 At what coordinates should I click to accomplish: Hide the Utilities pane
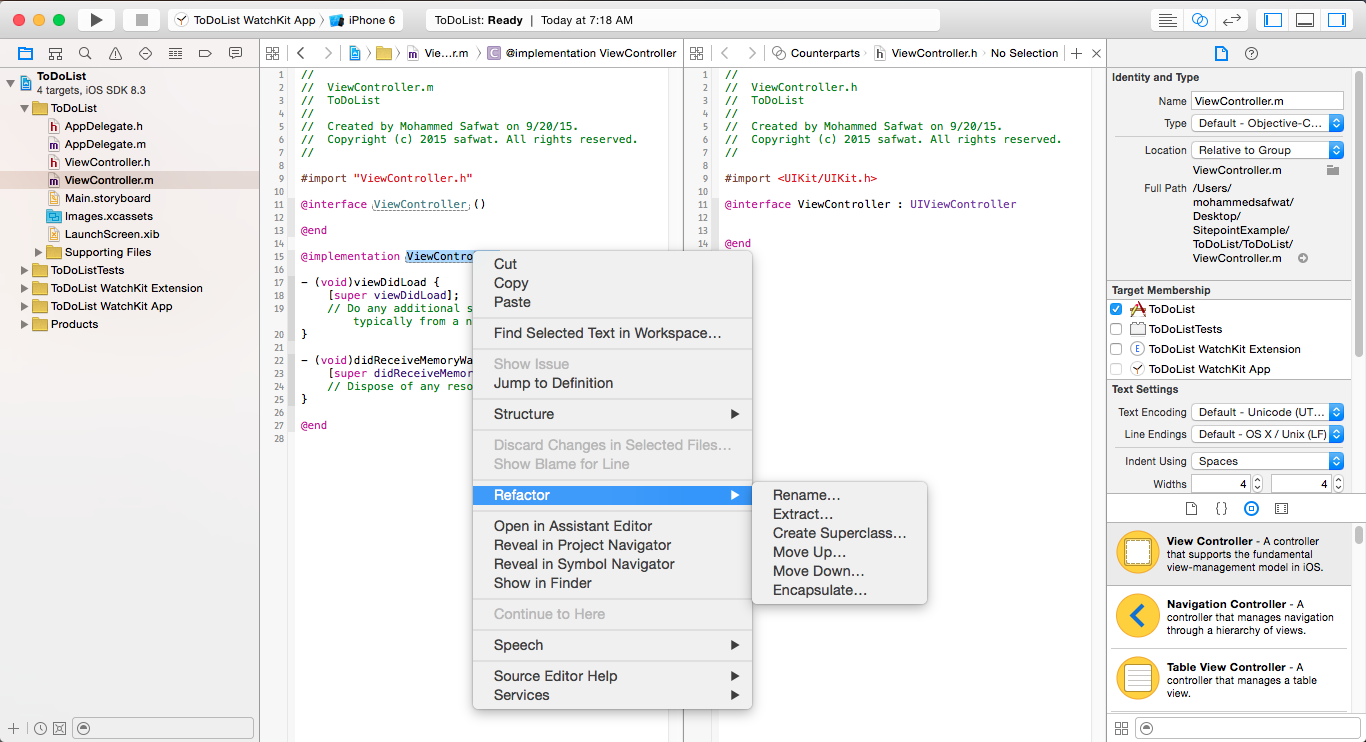(1336, 20)
